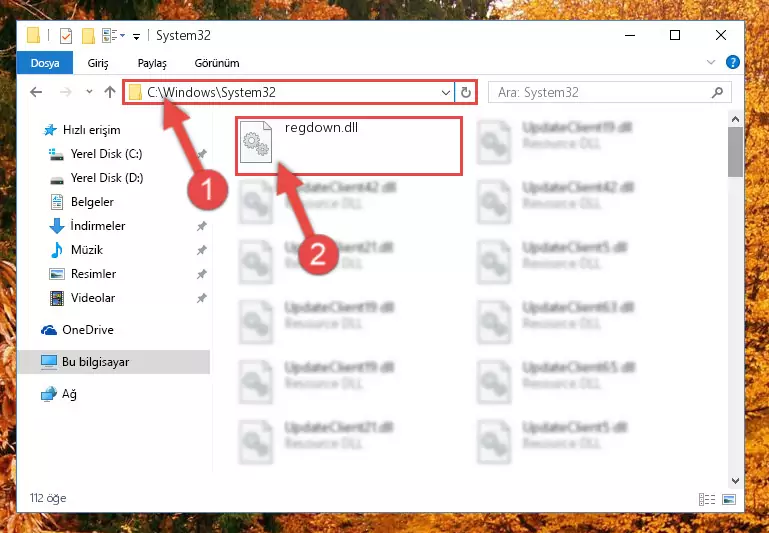This screenshot has height=533, width=769.
Task: Switch to large icons view in status bar
Action: 729,500
